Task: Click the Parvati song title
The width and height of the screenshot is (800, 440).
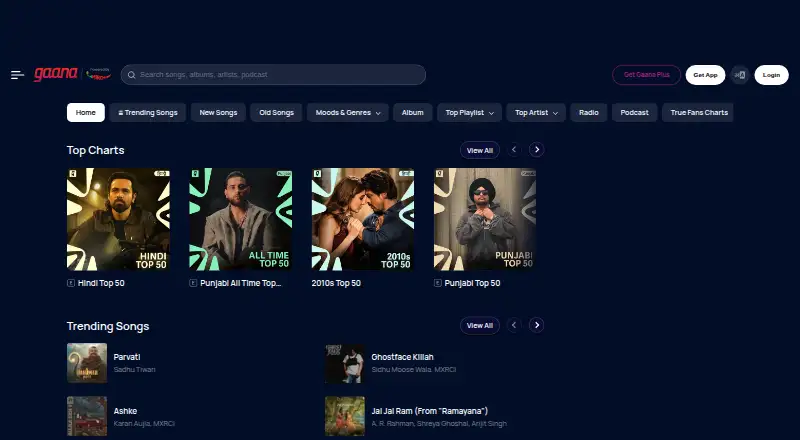Action: click(127, 357)
